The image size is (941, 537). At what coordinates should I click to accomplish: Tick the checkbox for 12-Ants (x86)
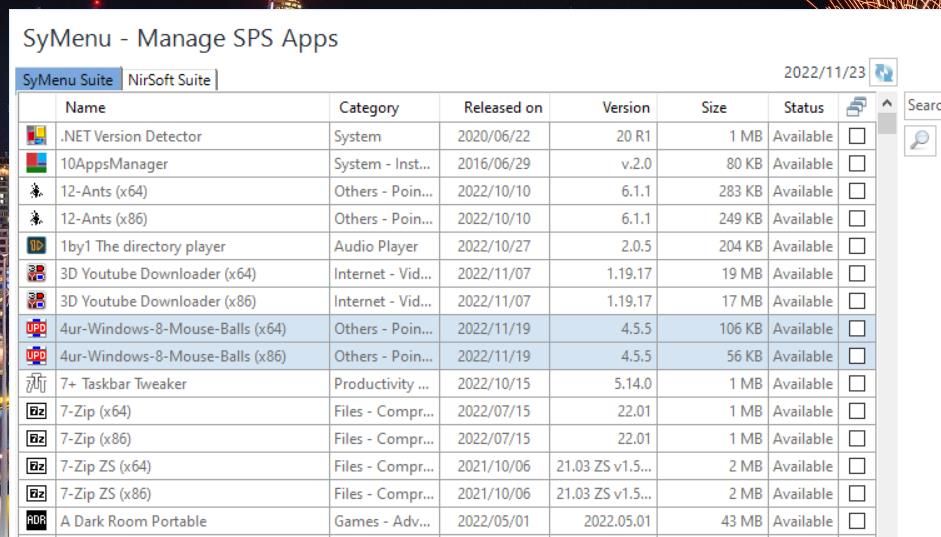[x=857, y=219]
